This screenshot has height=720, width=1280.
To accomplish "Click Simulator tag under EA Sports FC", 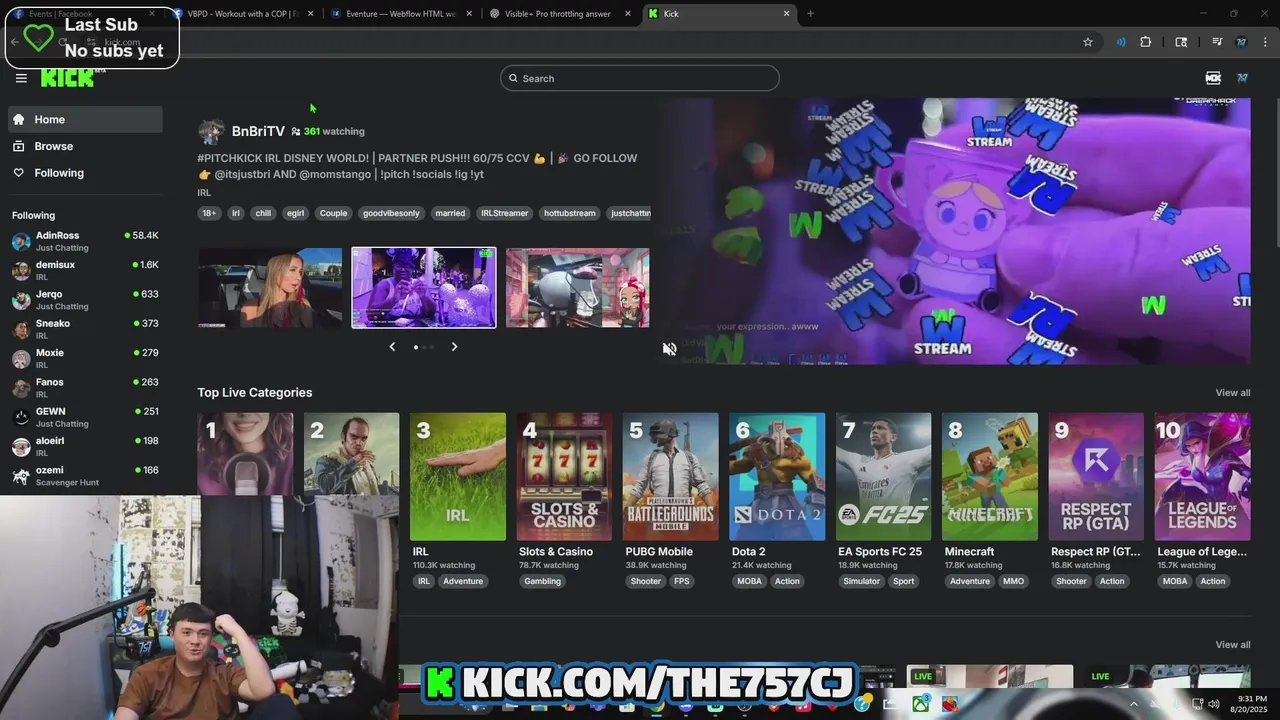I will [861, 581].
